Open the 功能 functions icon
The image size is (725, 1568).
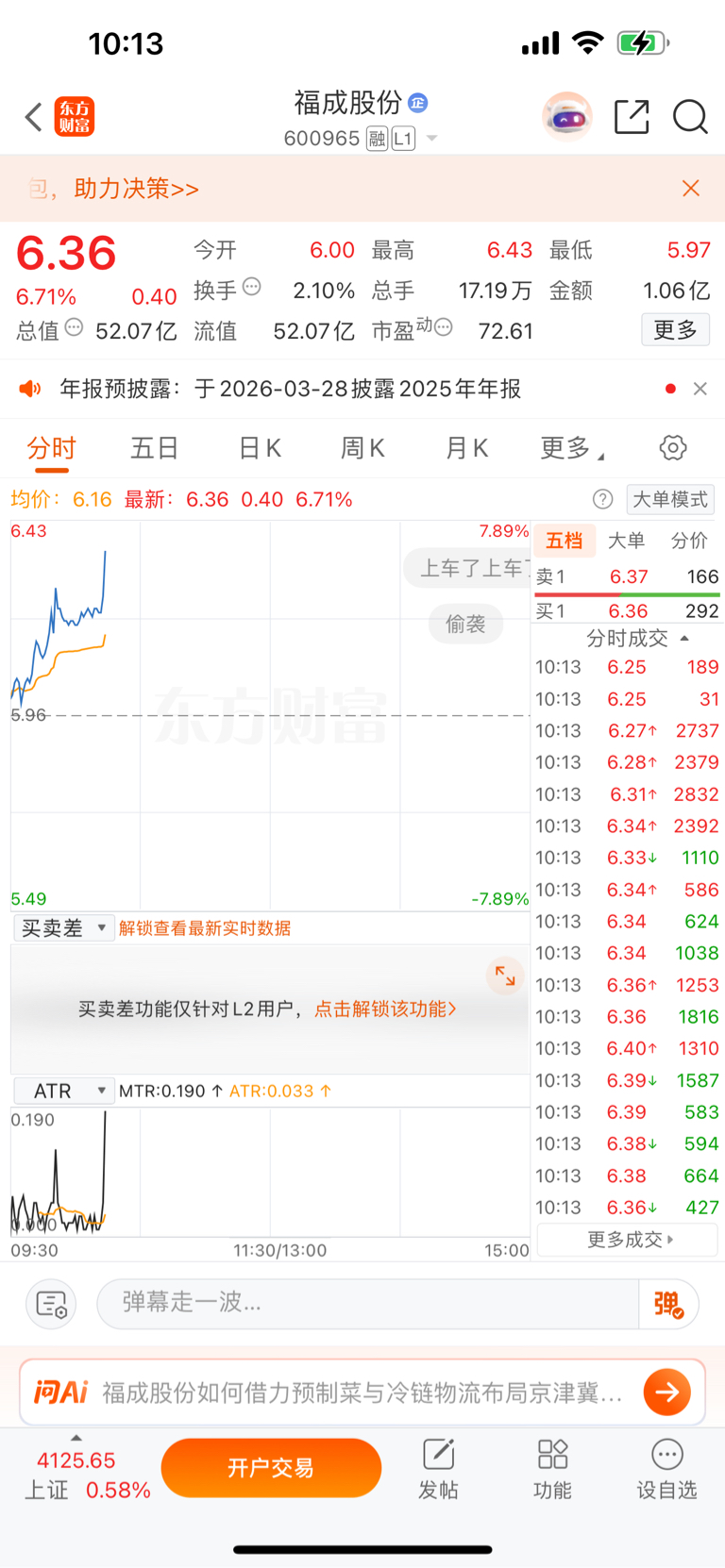pos(552,1469)
